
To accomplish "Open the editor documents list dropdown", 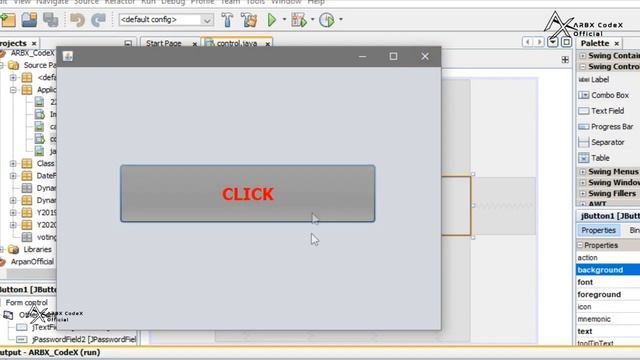I will [x=553, y=42].
